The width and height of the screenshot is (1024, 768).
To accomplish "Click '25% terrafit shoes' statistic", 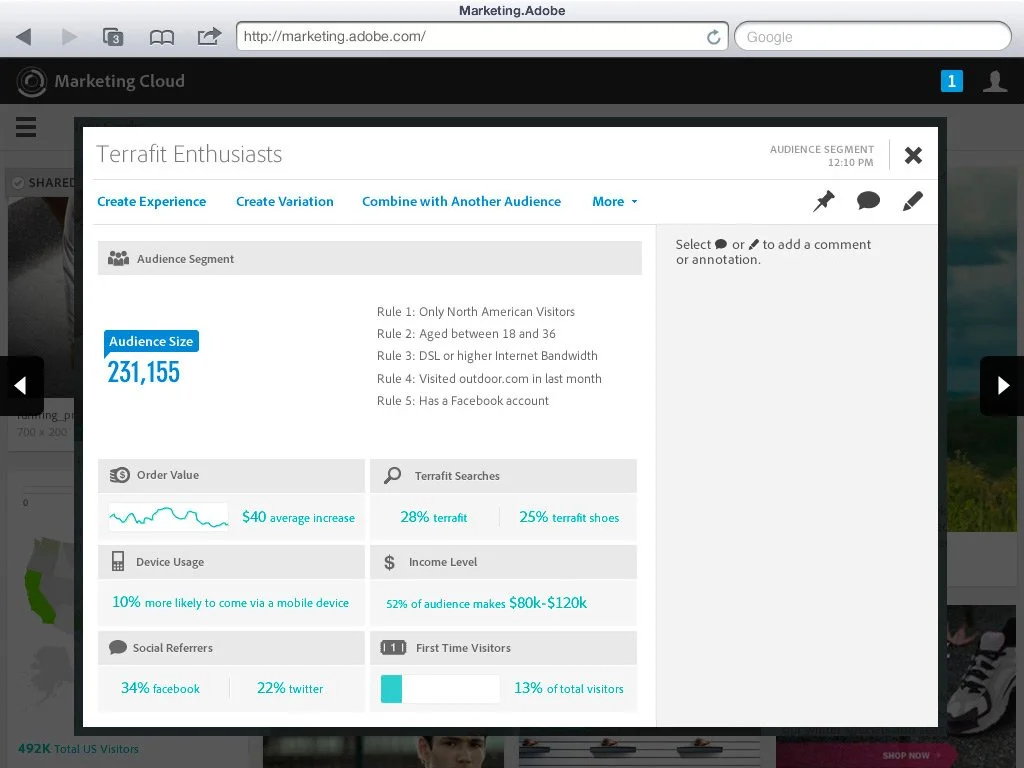I will (569, 517).
